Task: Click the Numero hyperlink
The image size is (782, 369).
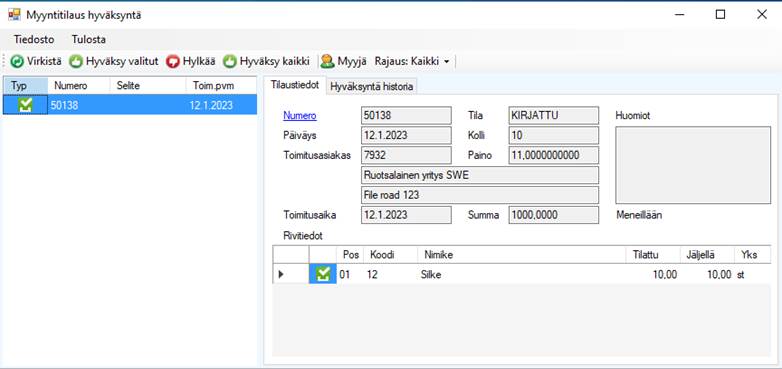Action: (x=300, y=115)
